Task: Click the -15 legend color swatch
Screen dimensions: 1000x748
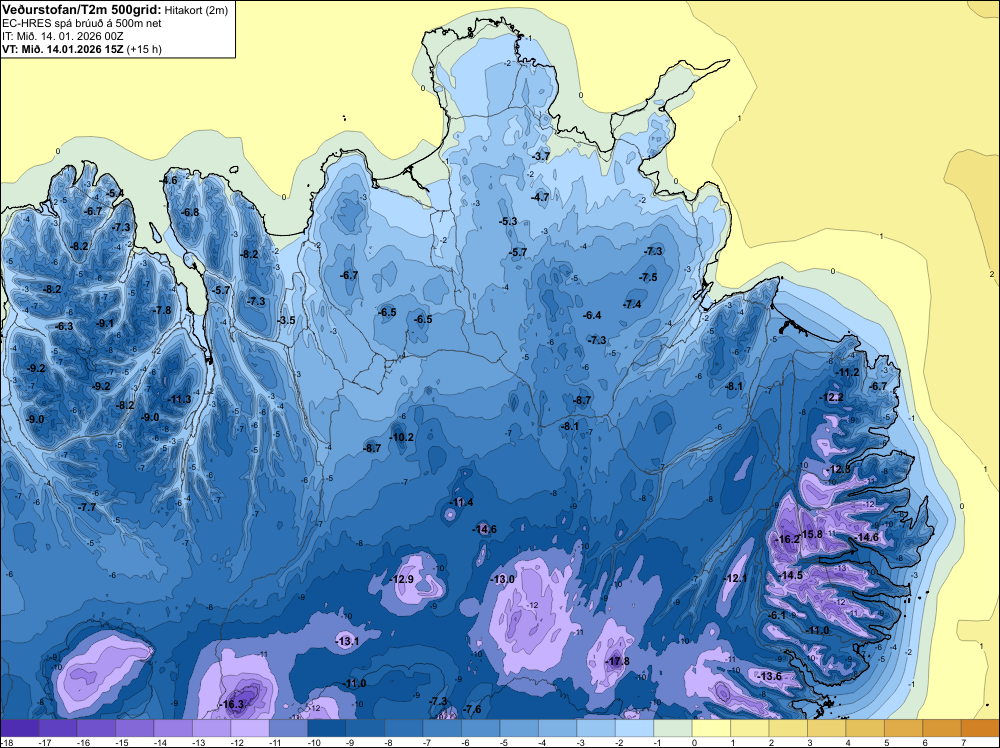Action: (135, 728)
